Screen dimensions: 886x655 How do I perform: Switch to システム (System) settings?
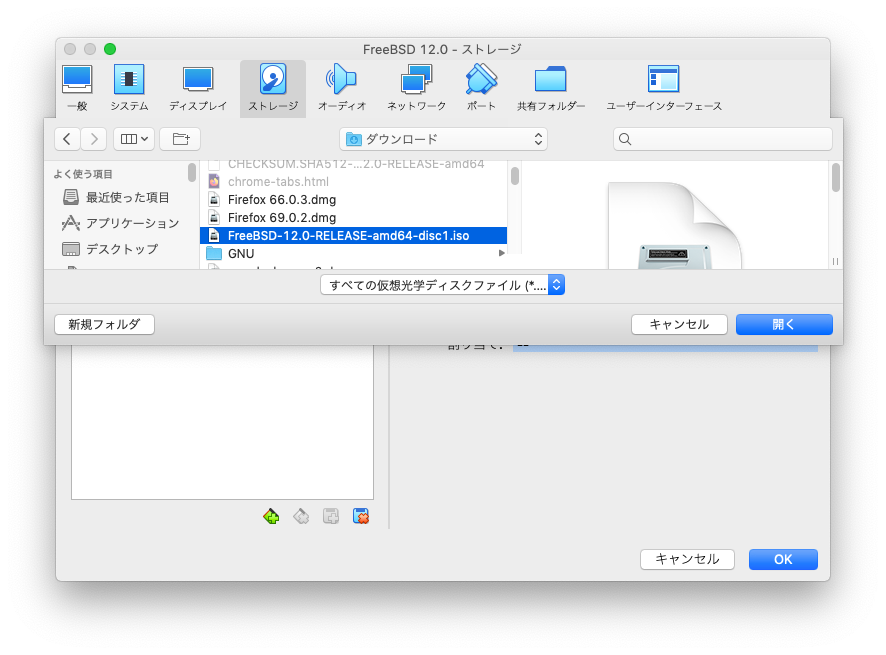pos(129,88)
